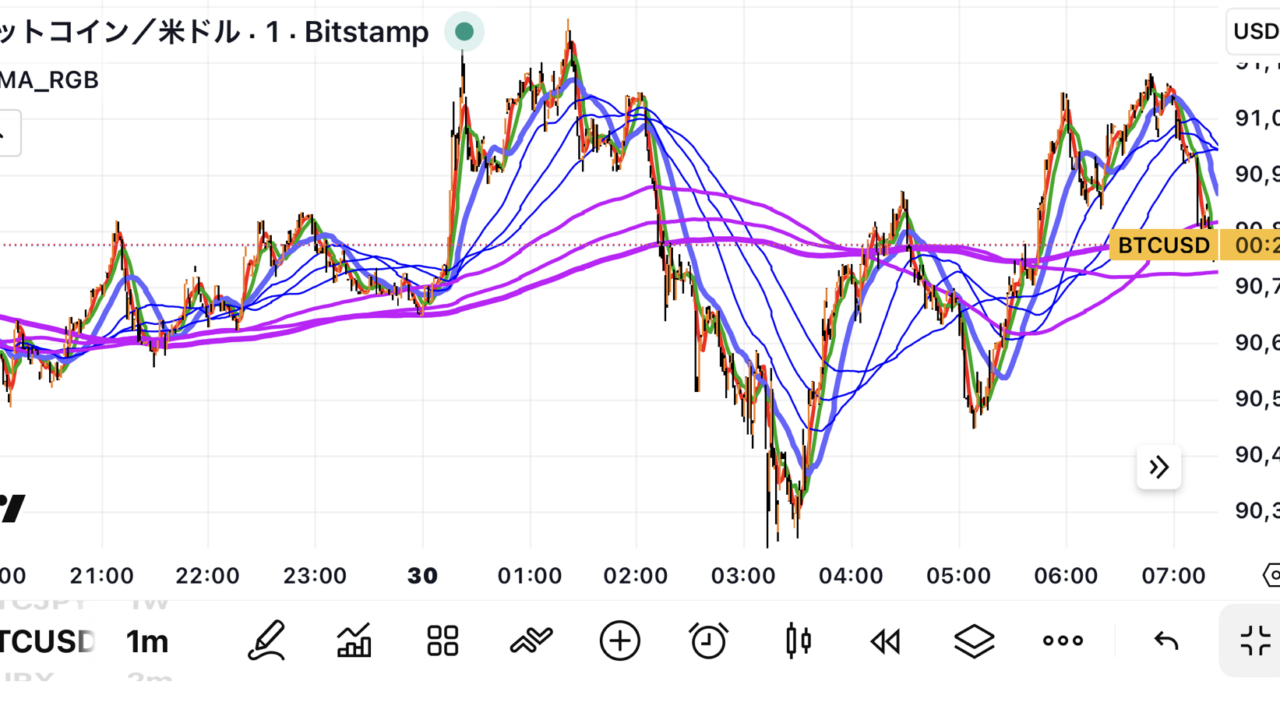Select the pen drawing tool

[266, 641]
